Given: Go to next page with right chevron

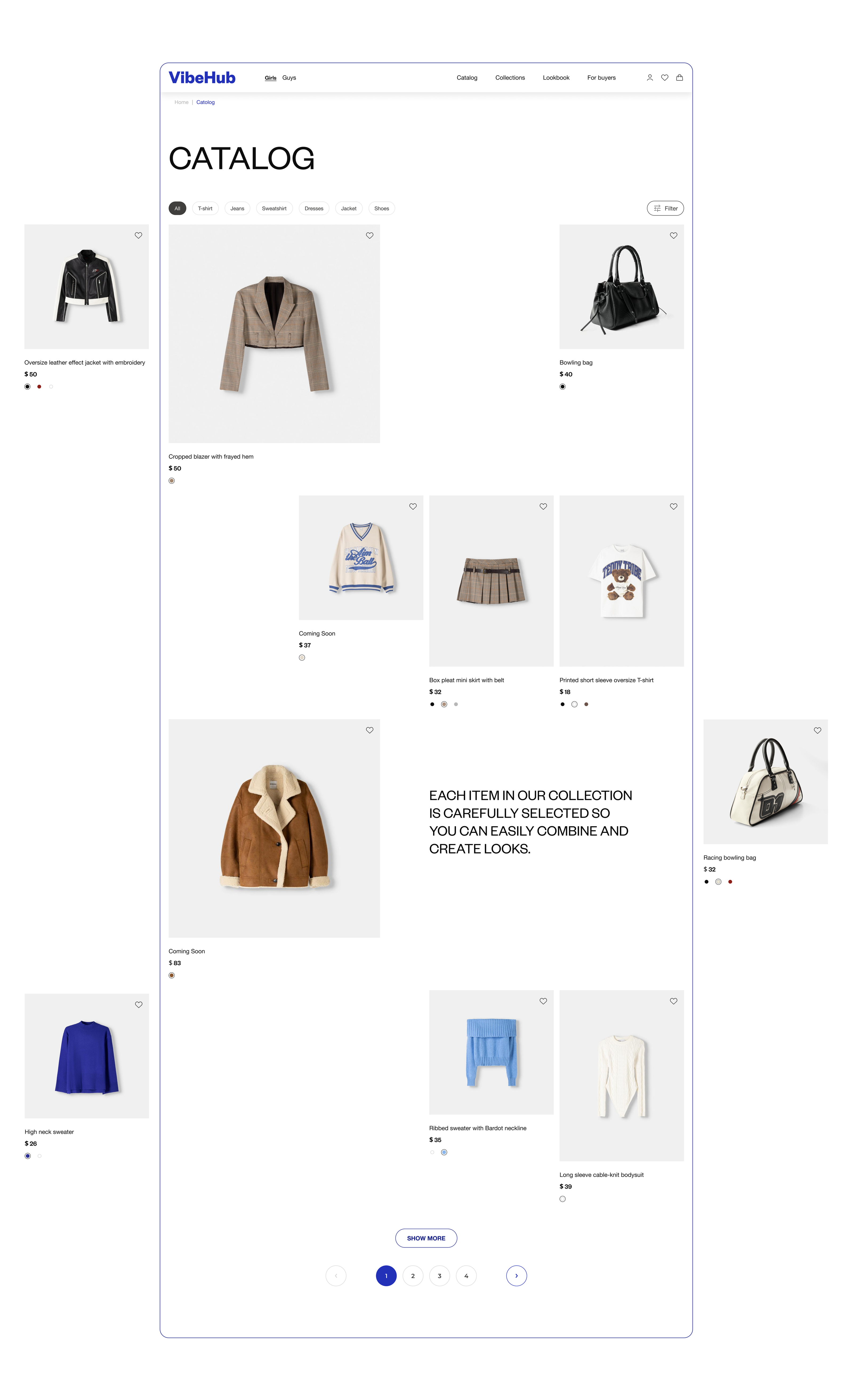Looking at the screenshot, I should coord(516,1275).
